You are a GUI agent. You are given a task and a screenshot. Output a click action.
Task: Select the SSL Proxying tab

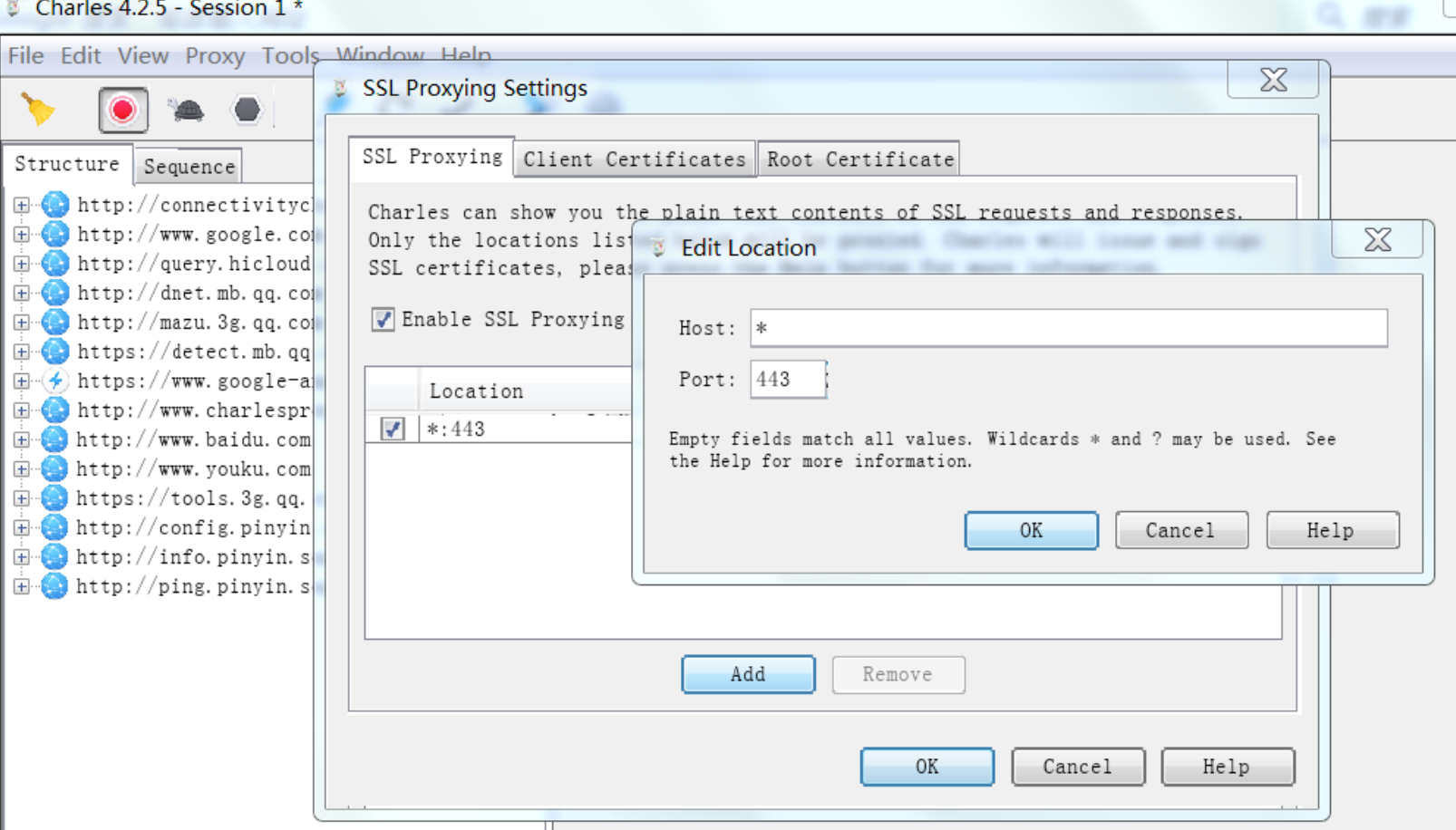click(432, 157)
